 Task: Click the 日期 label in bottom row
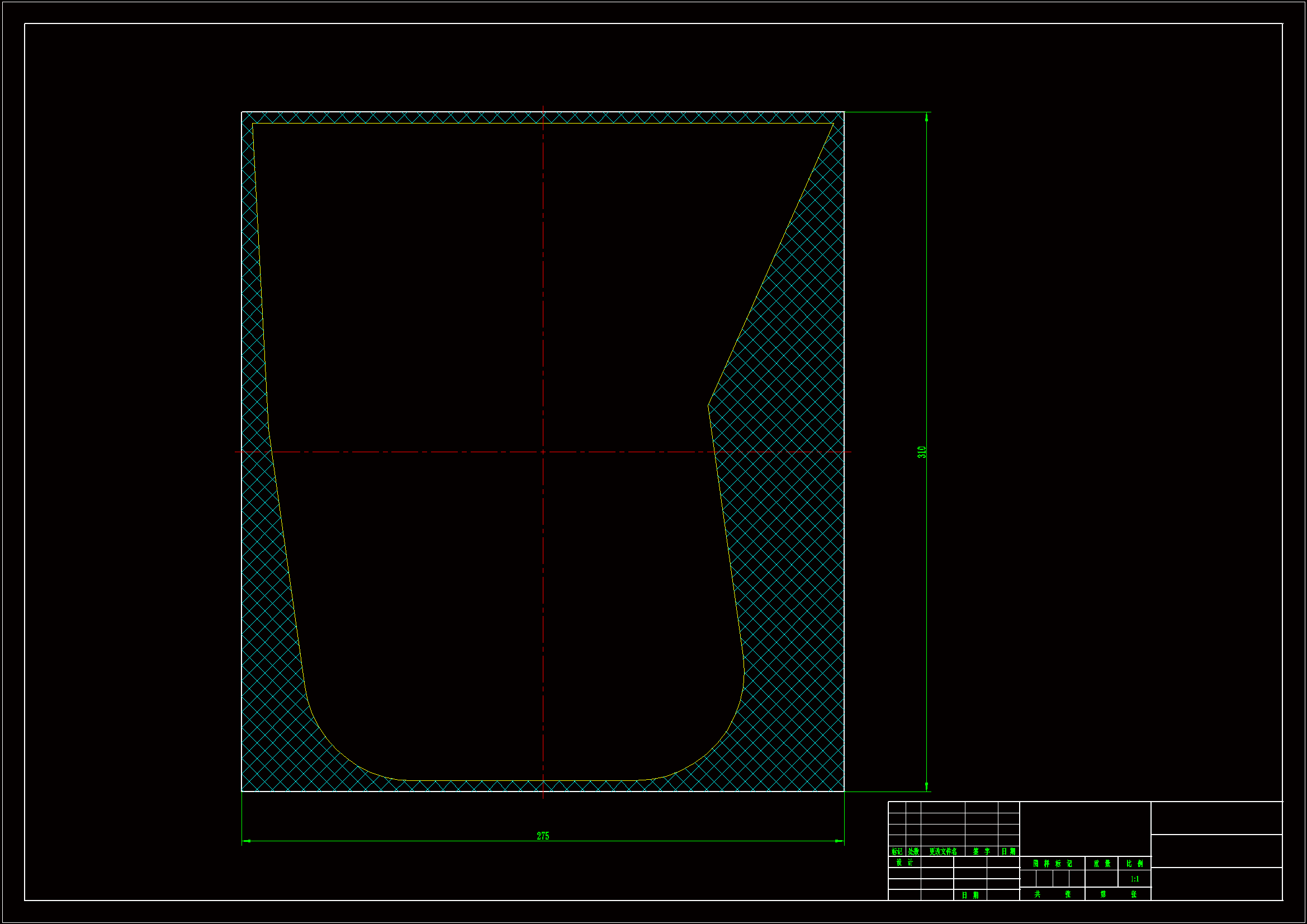coord(970,895)
